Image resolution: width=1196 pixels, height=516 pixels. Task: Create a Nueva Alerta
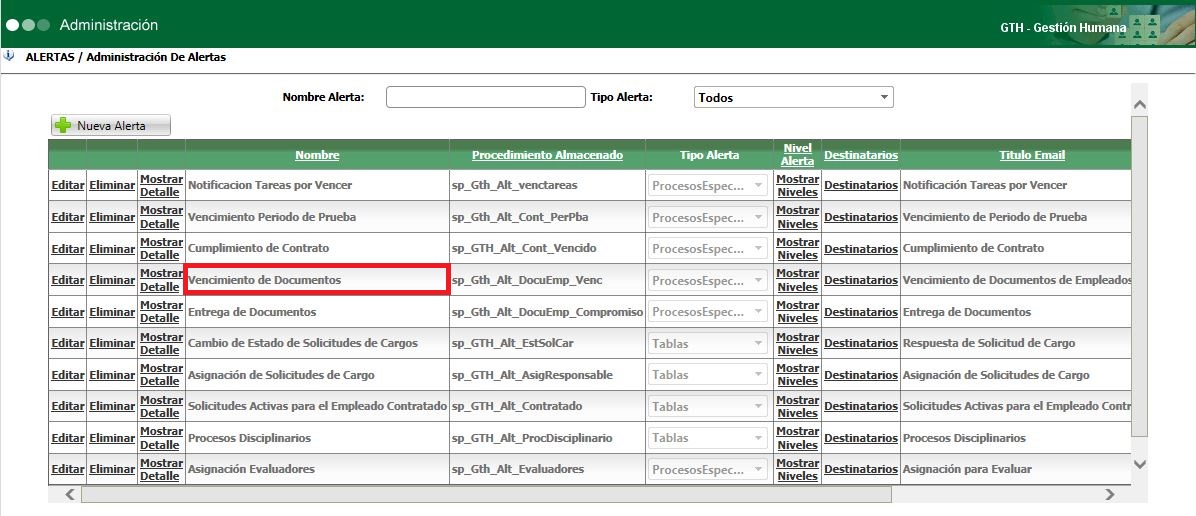[111, 125]
